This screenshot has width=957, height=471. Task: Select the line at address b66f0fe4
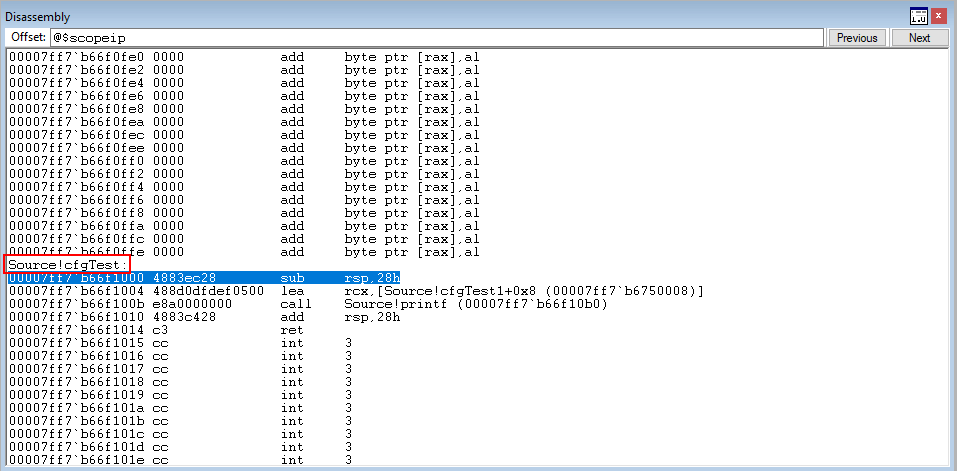tap(244, 83)
